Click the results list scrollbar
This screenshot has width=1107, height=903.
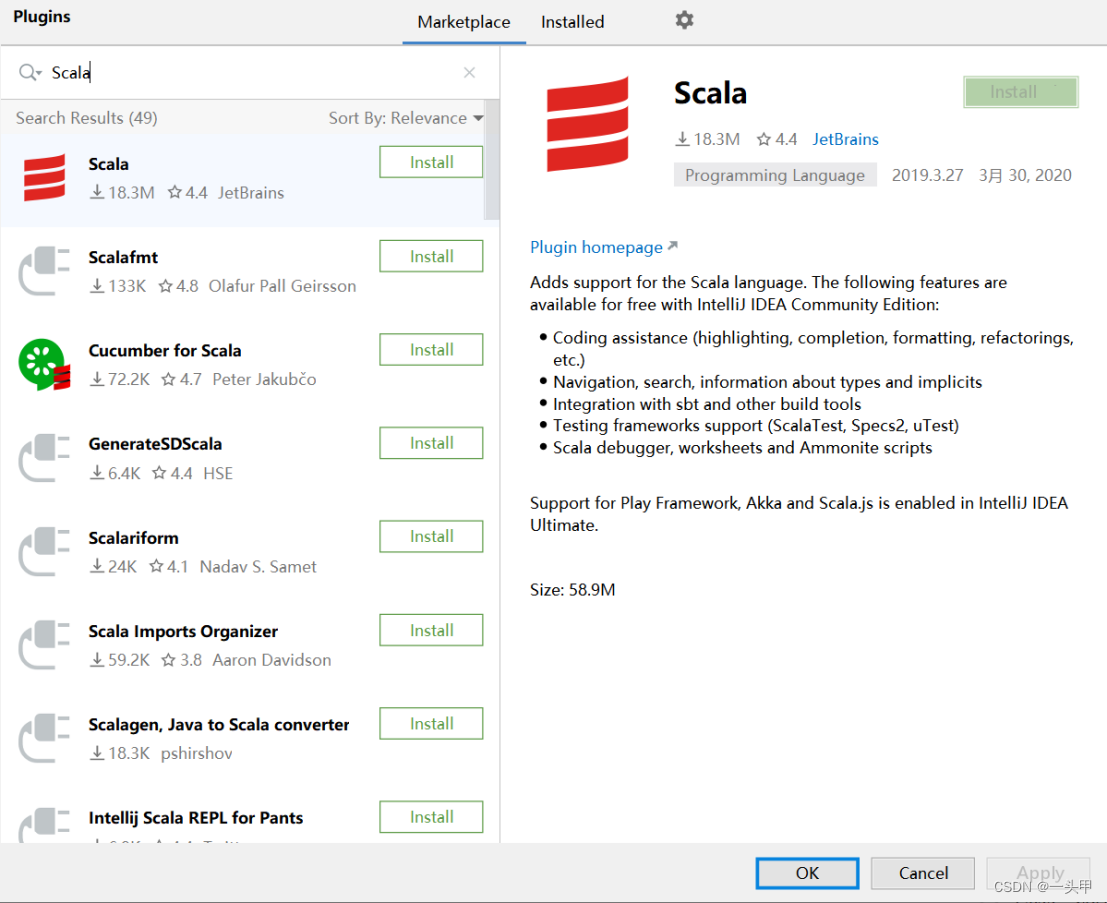pos(492,160)
